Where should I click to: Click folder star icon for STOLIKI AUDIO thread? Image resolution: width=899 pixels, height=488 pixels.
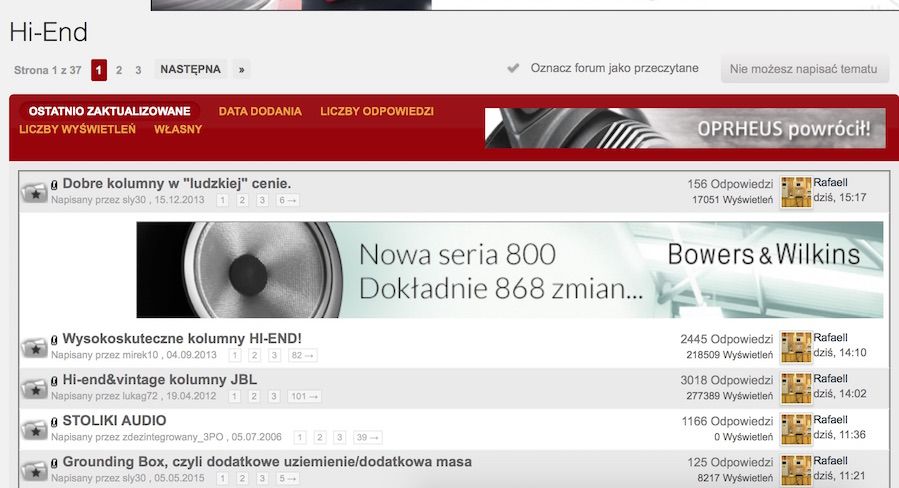click(x=34, y=430)
